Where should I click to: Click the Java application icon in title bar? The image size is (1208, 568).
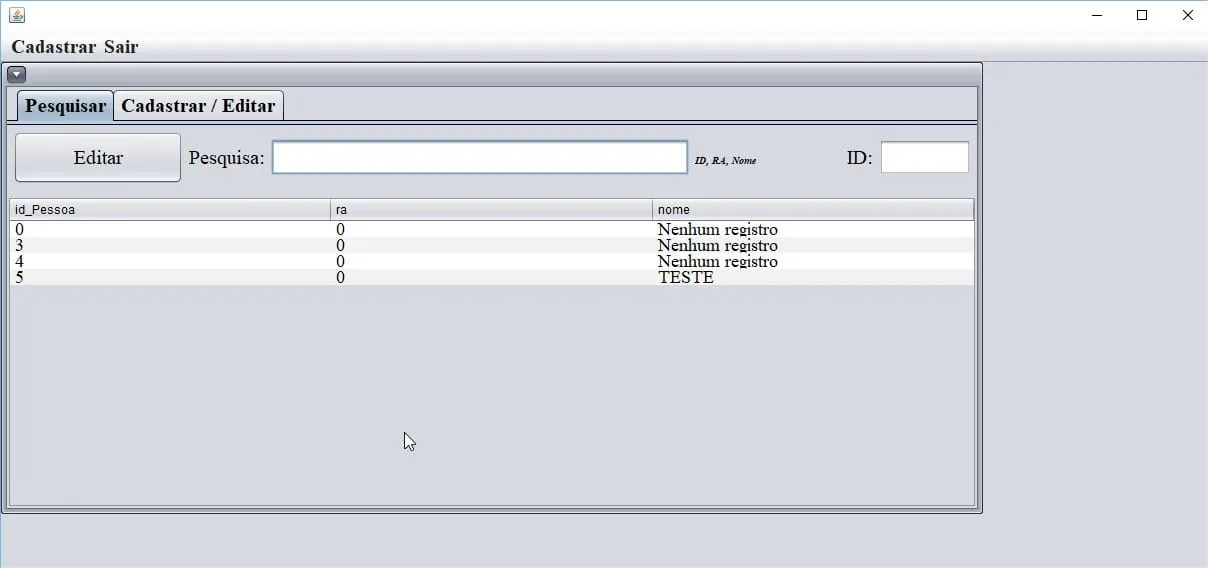[x=16, y=15]
